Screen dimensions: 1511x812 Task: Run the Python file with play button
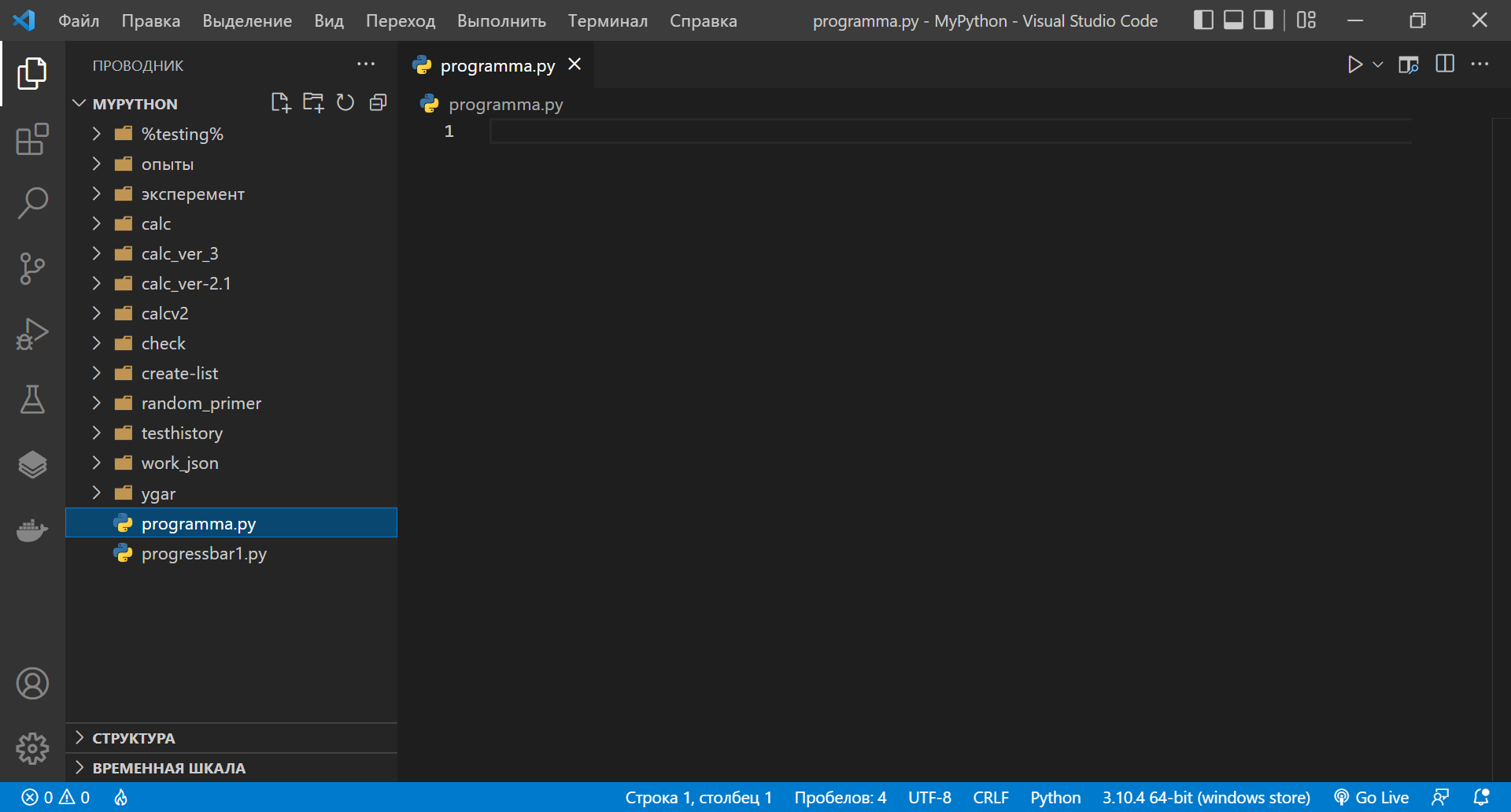pyautogui.click(x=1354, y=65)
